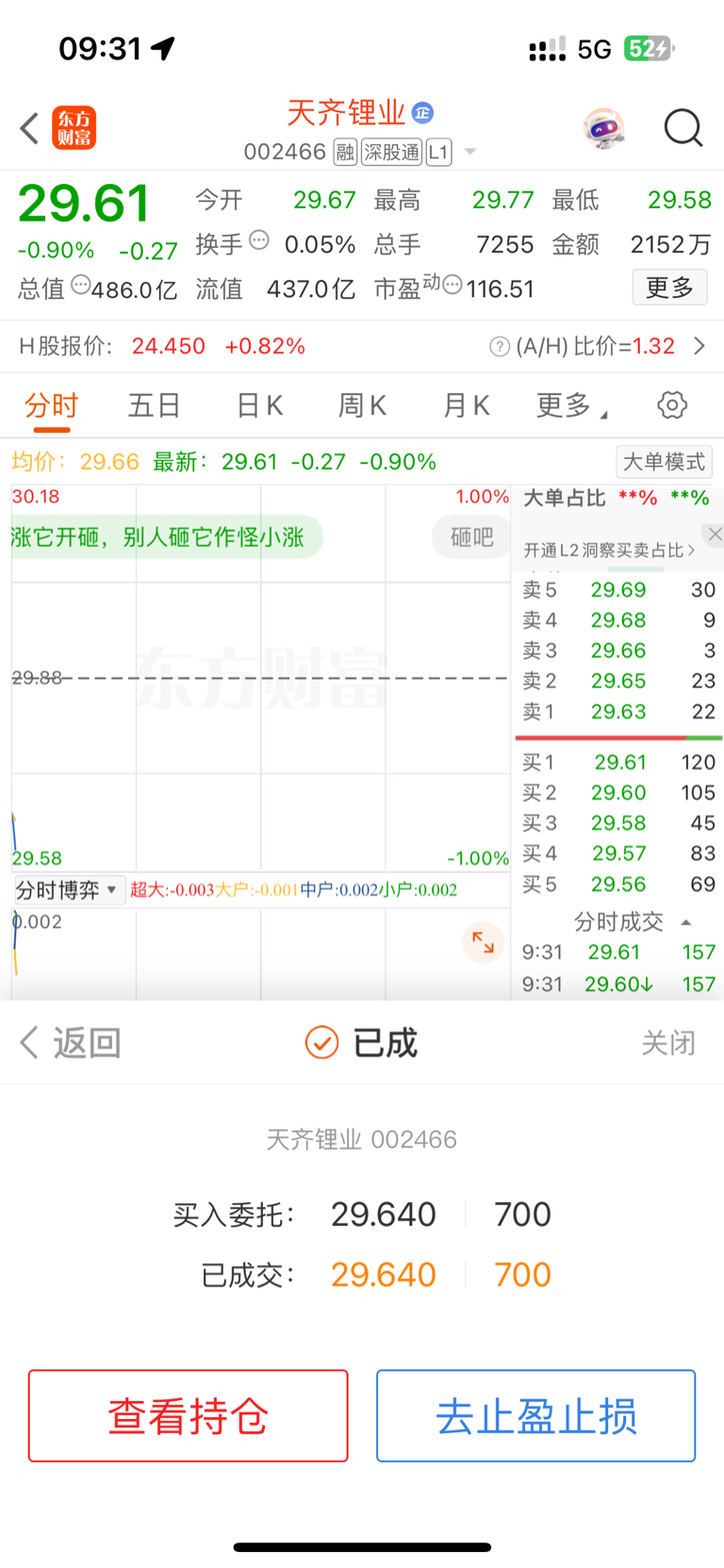Tap the battery indicator in status bar
The image size is (724, 1568).
coord(649,48)
